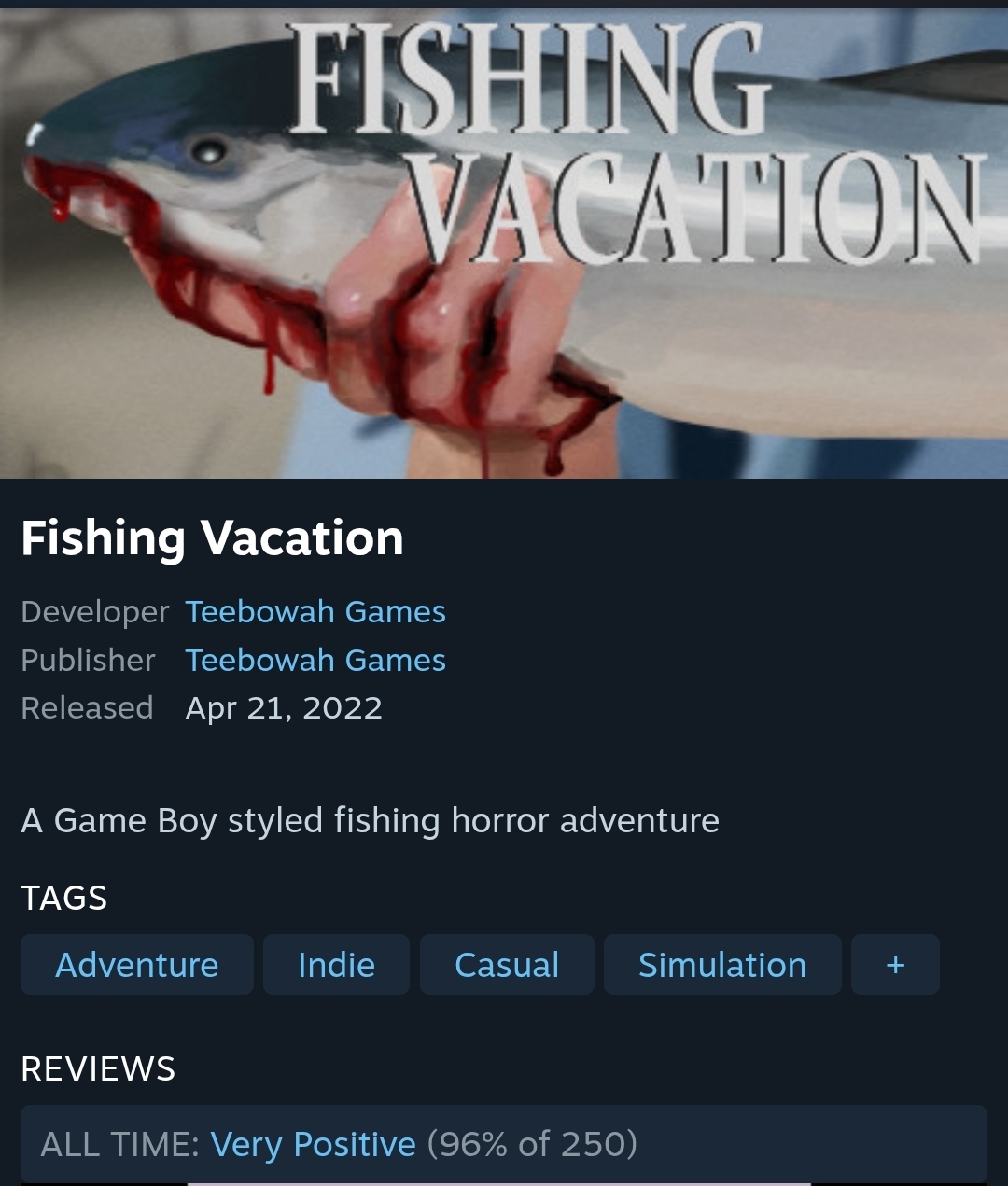The height and width of the screenshot is (1186, 1008).
Task: Select the Indie tag
Action: coord(336,965)
